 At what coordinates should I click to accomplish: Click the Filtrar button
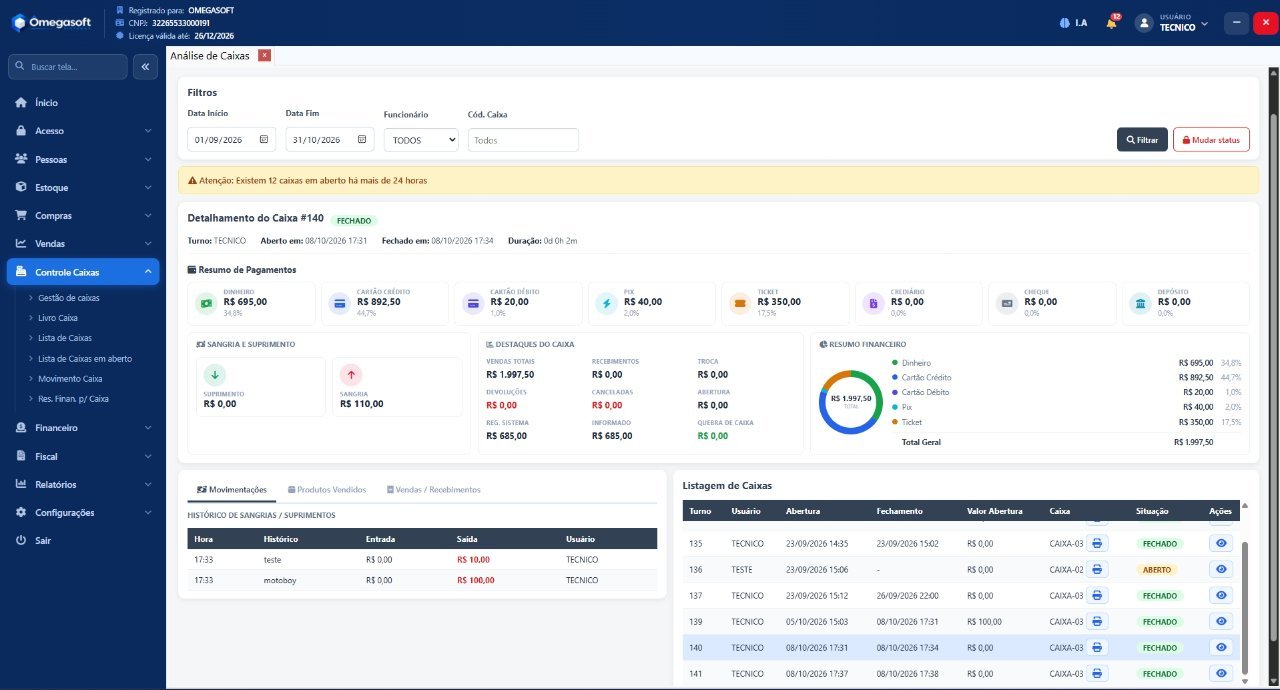[x=1142, y=140]
